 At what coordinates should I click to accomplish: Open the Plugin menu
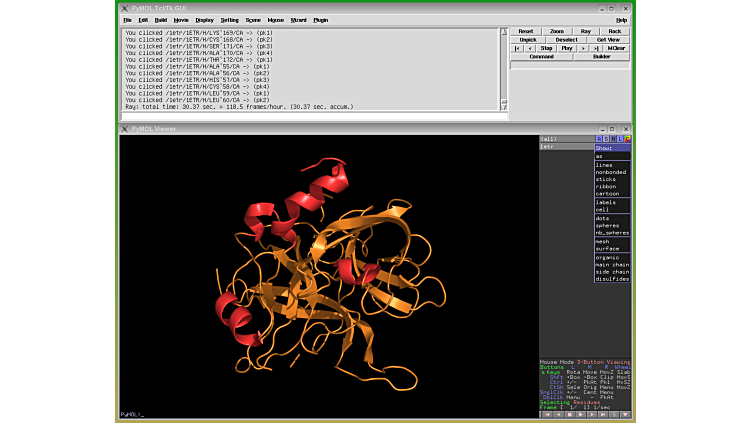(320, 20)
